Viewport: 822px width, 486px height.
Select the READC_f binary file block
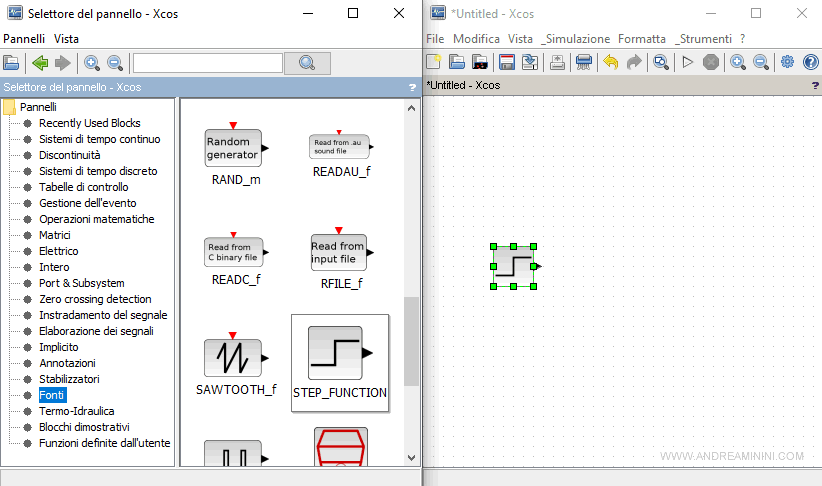236,259
